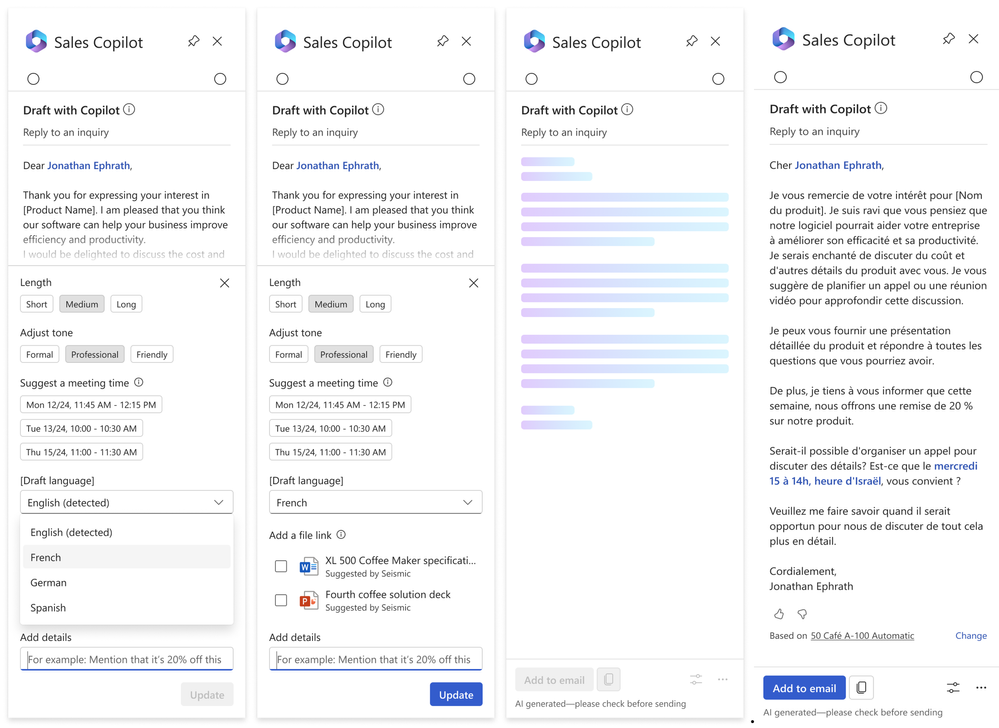Pick Tue 13/24 10:00 slot in first panel

pos(82,429)
